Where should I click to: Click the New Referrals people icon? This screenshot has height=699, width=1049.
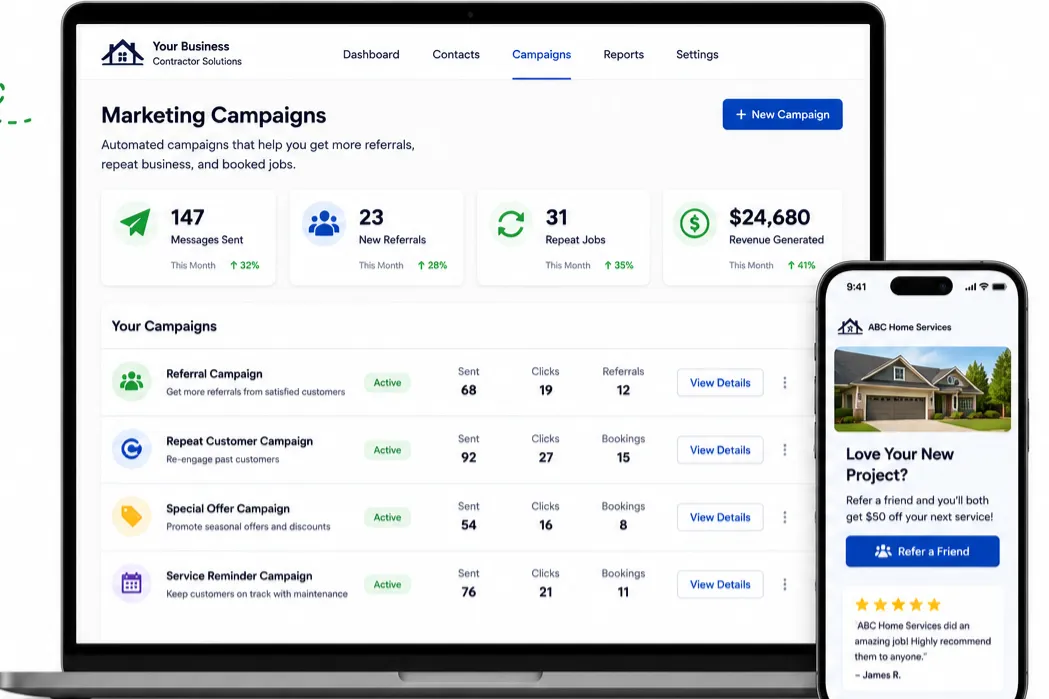(324, 223)
